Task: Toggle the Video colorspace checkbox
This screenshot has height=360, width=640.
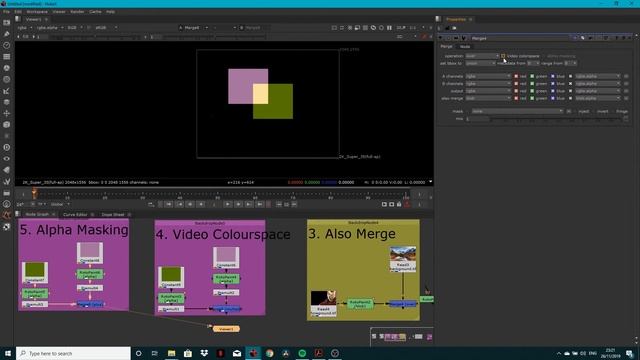Action: pyautogui.click(x=503, y=56)
